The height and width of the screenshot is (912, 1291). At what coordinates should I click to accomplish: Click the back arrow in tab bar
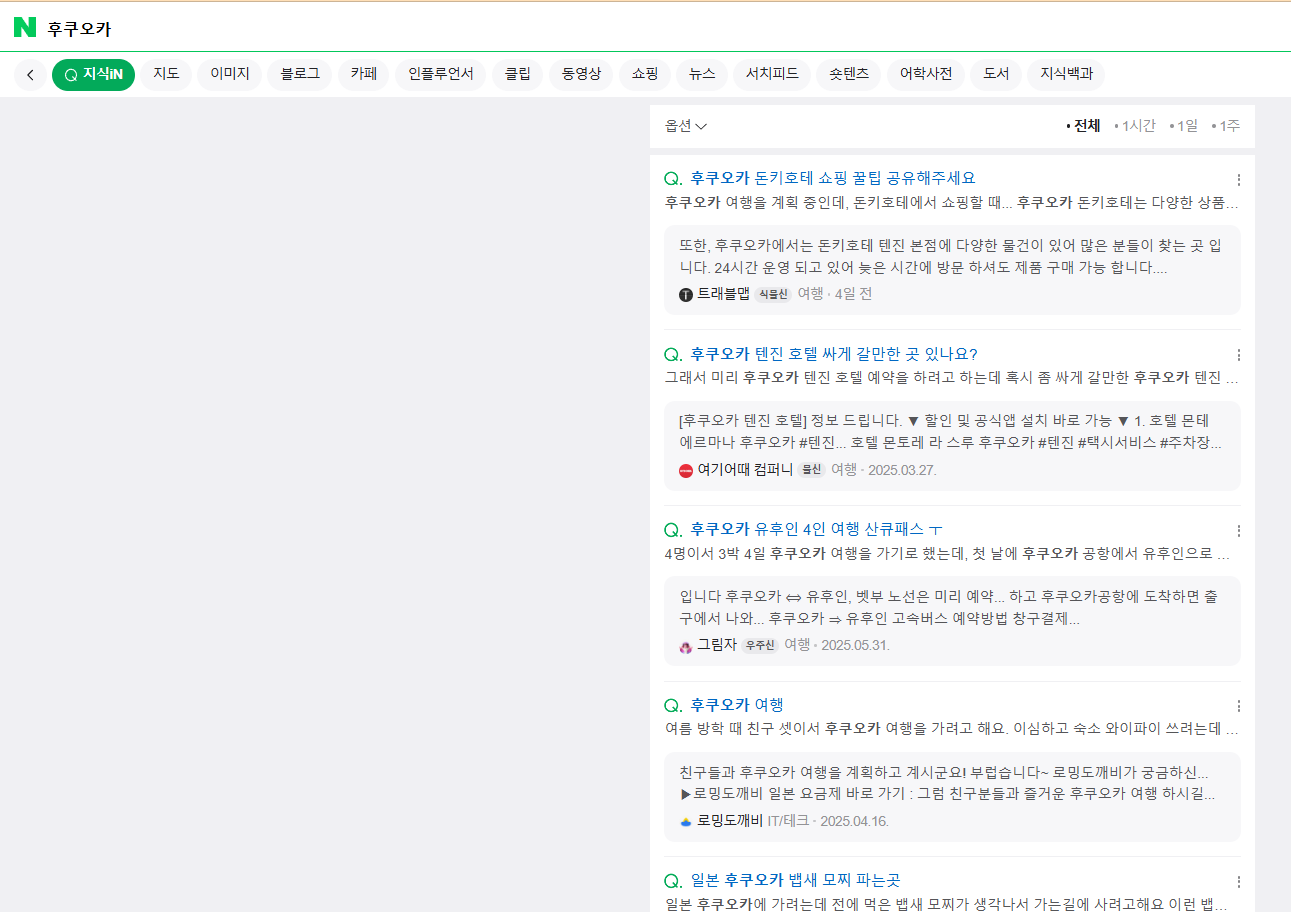[x=30, y=75]
